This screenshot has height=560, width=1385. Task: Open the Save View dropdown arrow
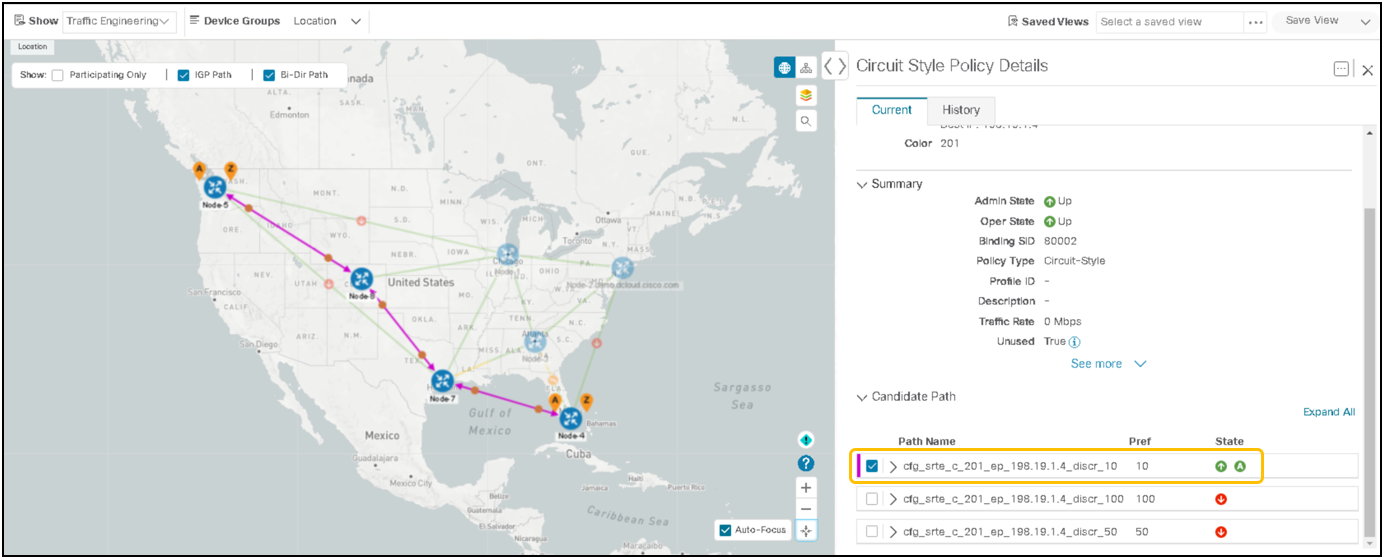(x=1366, y=21)
